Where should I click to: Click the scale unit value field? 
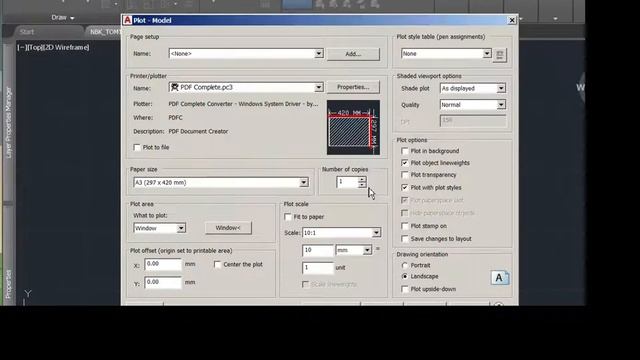pyautogui.click(x=318, y=268)
